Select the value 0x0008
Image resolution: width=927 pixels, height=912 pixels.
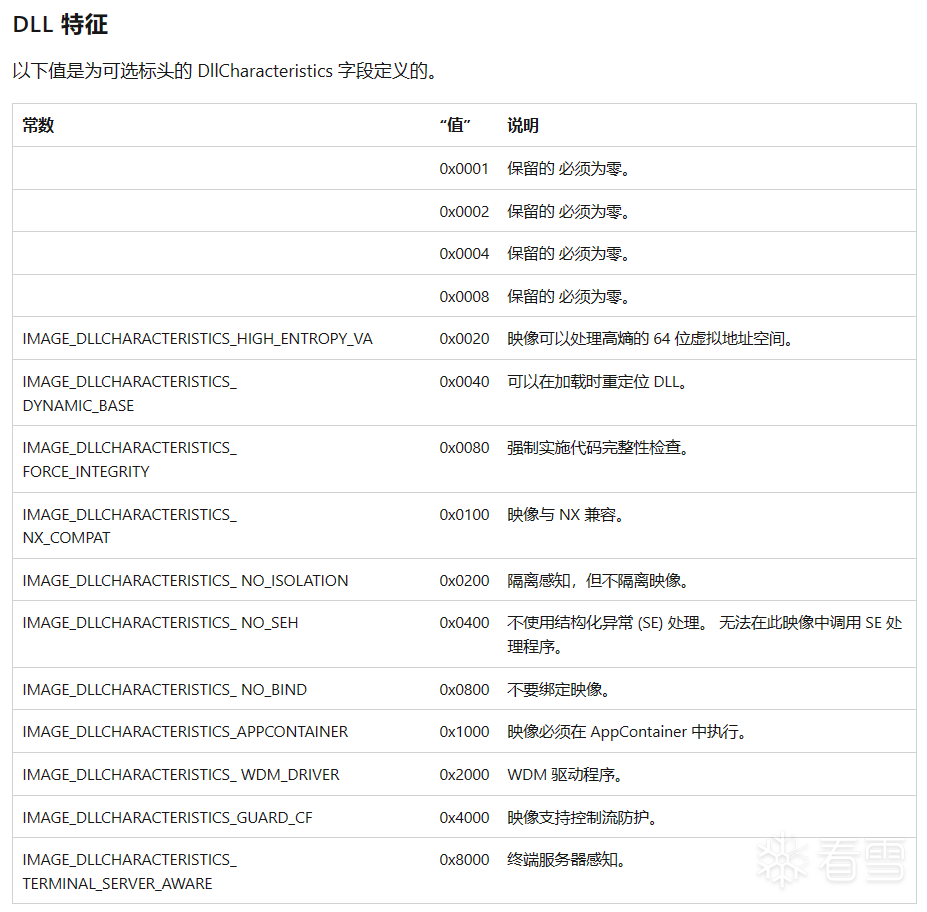(464, 297)
